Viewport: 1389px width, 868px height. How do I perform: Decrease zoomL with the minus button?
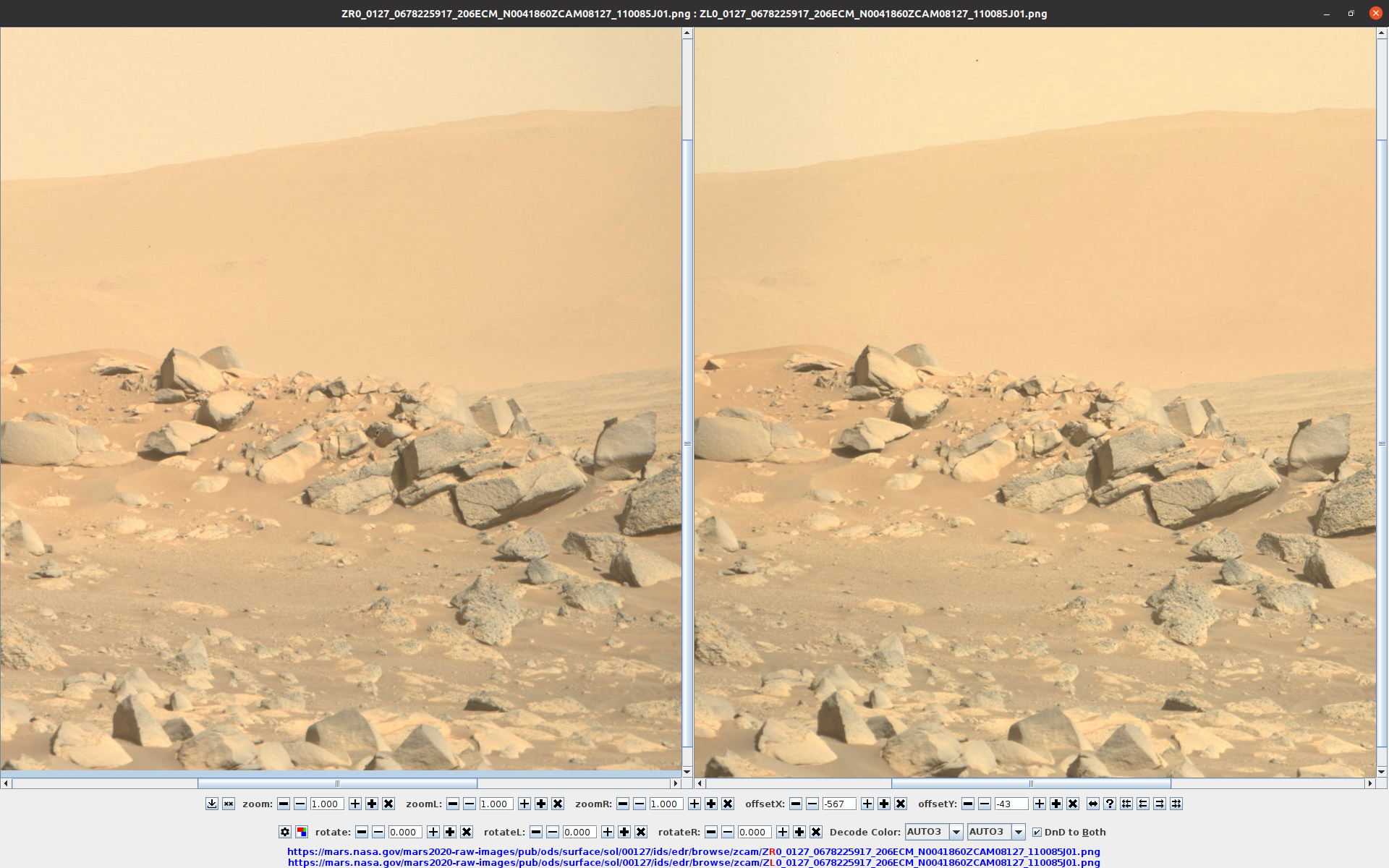pos(470,804)
